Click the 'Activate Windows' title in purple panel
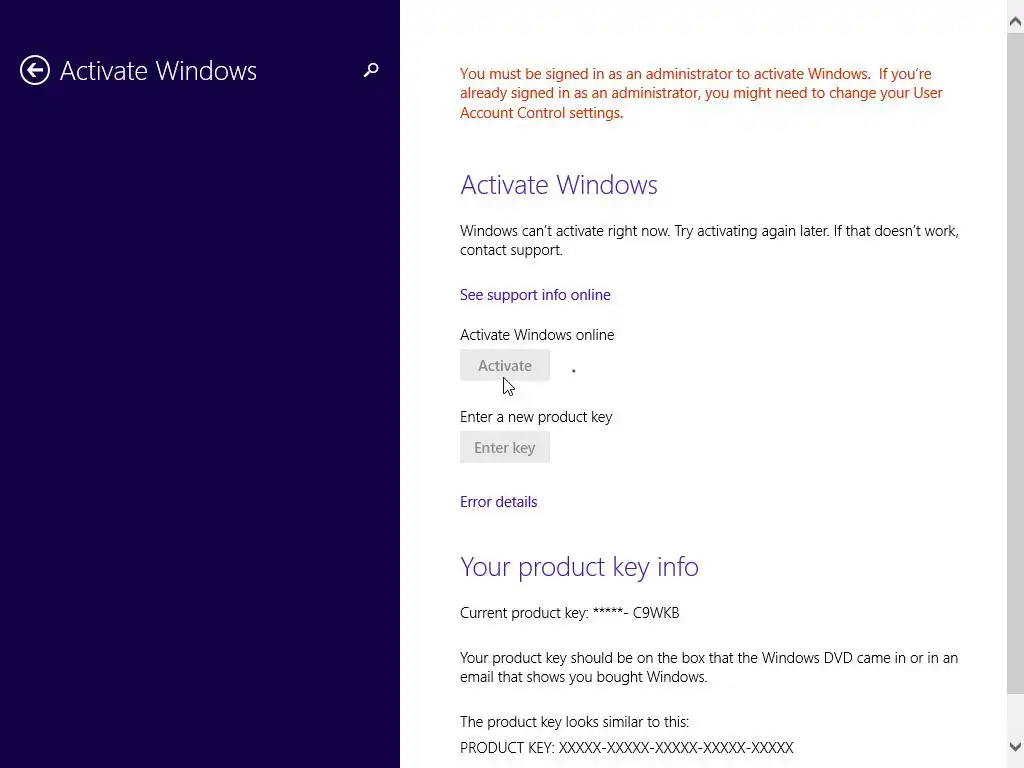Viewport: 1024px width, 768px height. coord(158,71)
